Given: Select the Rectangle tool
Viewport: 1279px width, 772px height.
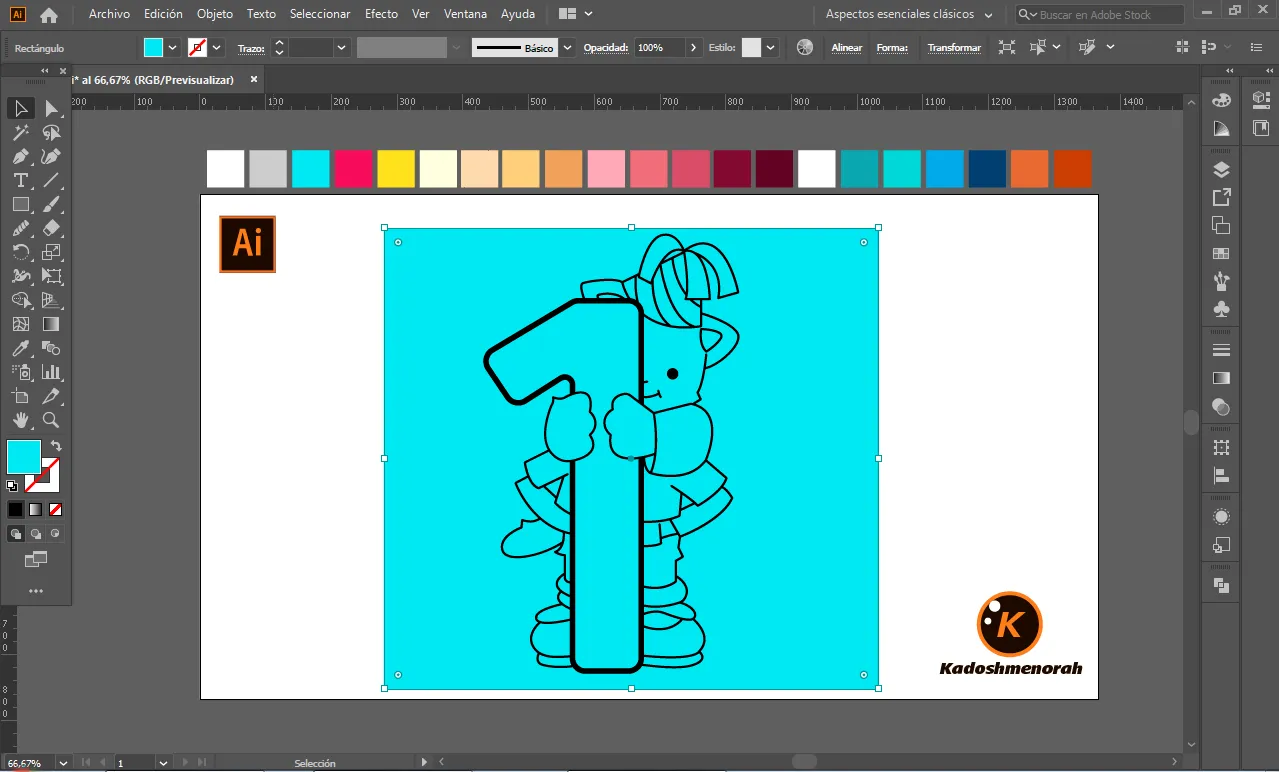Looking at the screenshot, I should coord(20,204).
